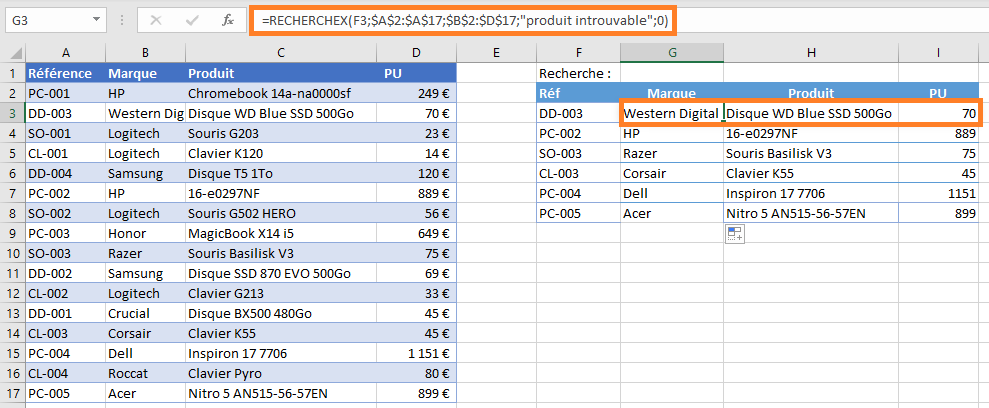
Task: Select cell Crucial in column B
Action: pos(145,314)
